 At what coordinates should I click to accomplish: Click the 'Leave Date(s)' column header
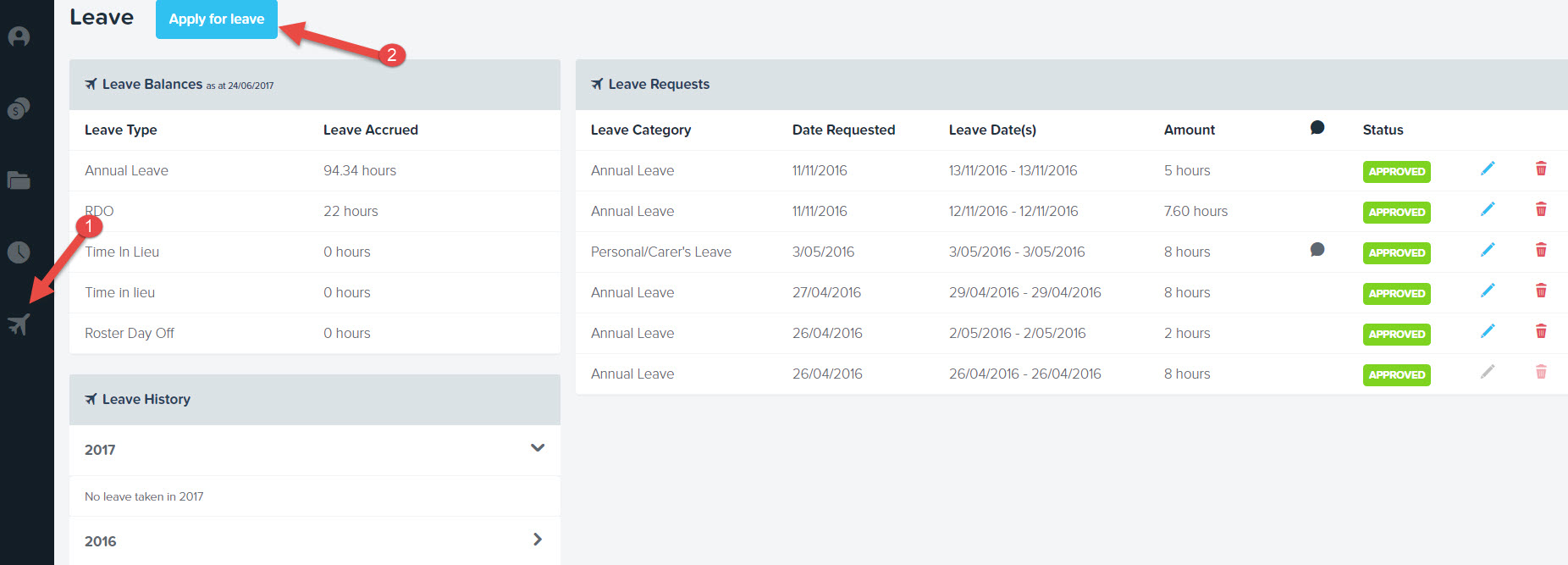point(992,130)
